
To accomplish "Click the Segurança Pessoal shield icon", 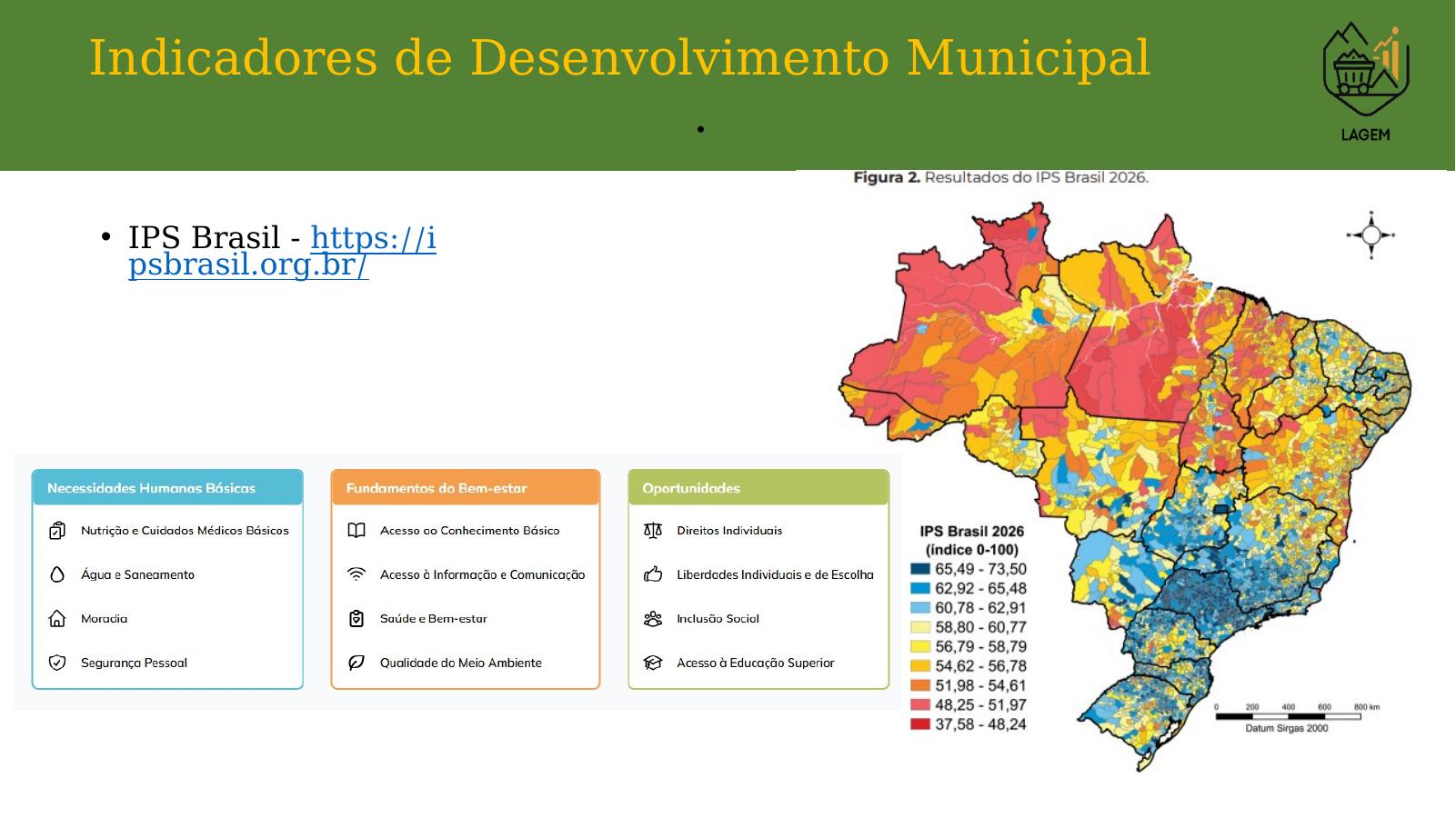I will pos(57,663).
